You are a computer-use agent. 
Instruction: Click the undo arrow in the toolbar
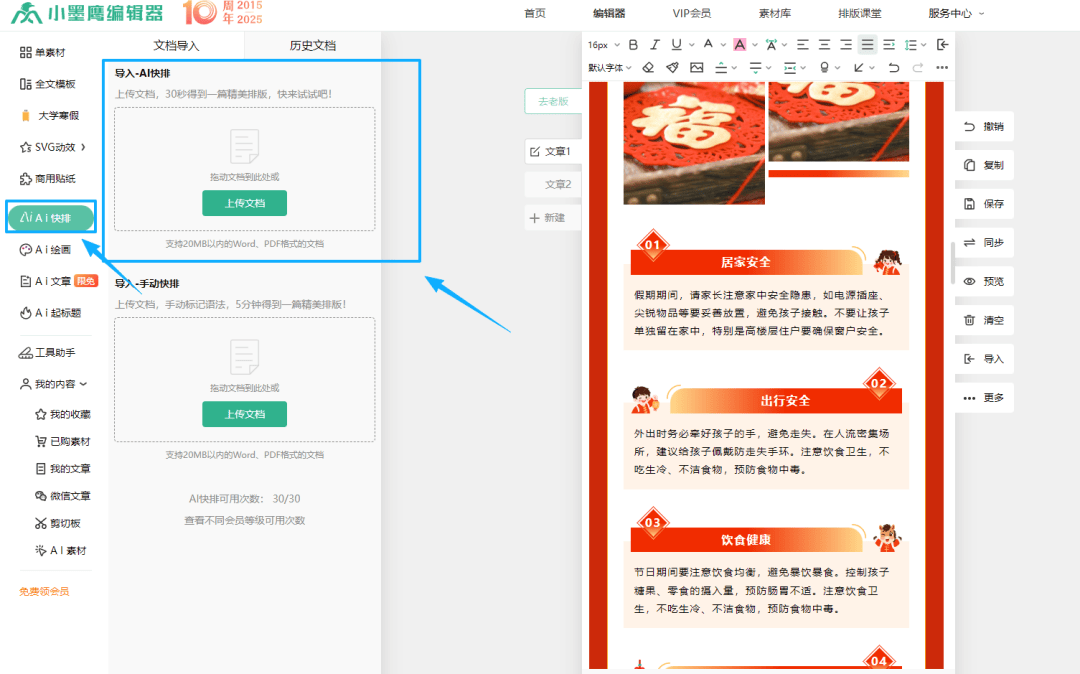coord(893,67)
